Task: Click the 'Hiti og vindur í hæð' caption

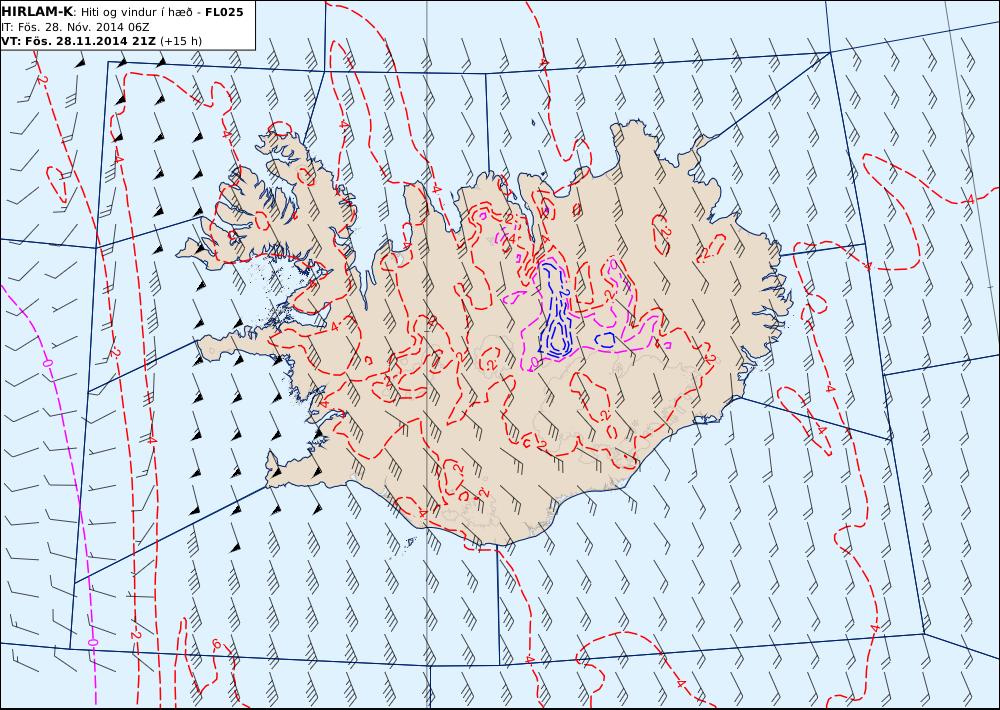Action: coord(136,13)
